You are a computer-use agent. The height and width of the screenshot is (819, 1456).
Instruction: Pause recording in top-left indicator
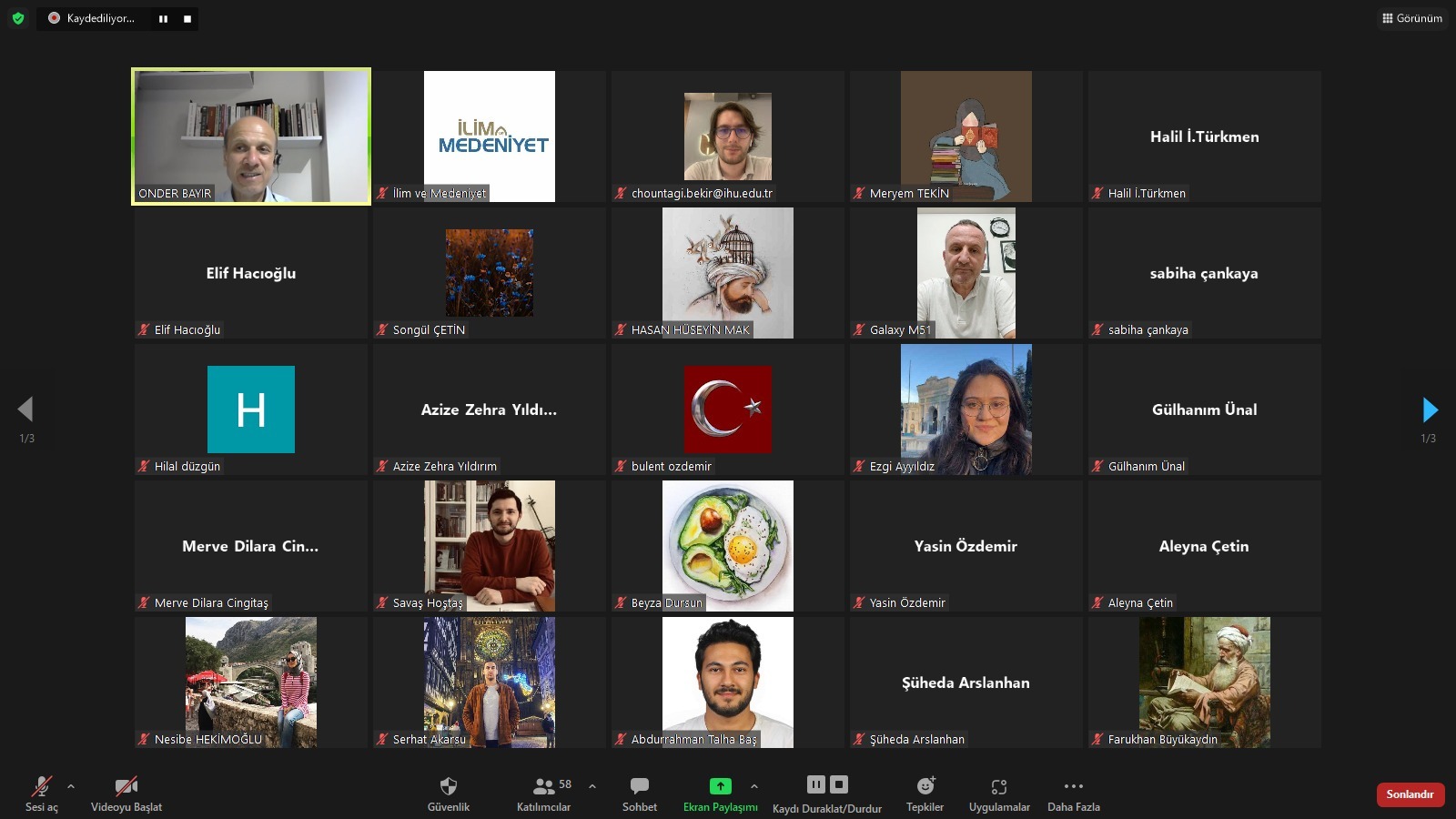coord(163,18)
